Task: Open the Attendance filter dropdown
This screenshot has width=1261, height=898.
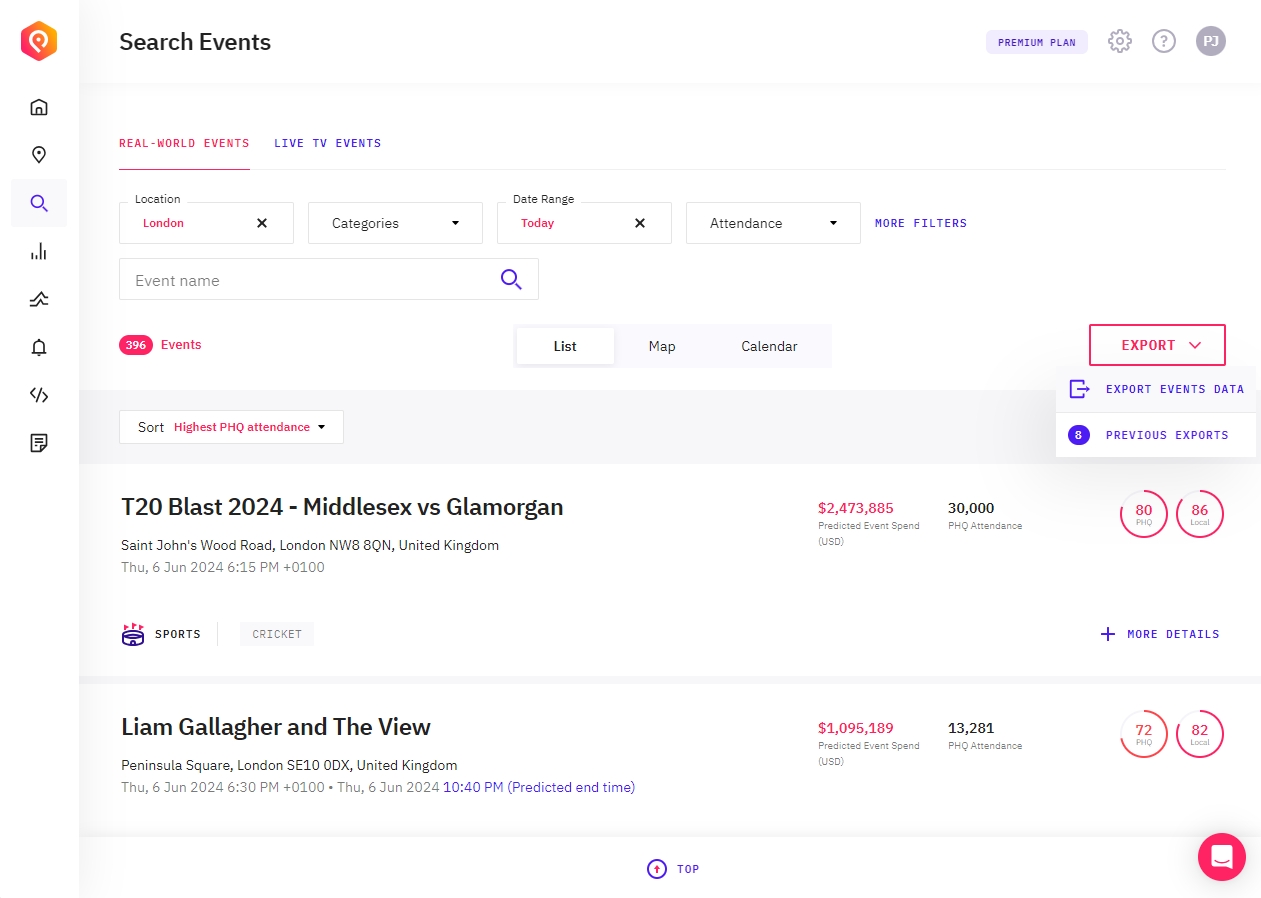Action: (773, 223)
